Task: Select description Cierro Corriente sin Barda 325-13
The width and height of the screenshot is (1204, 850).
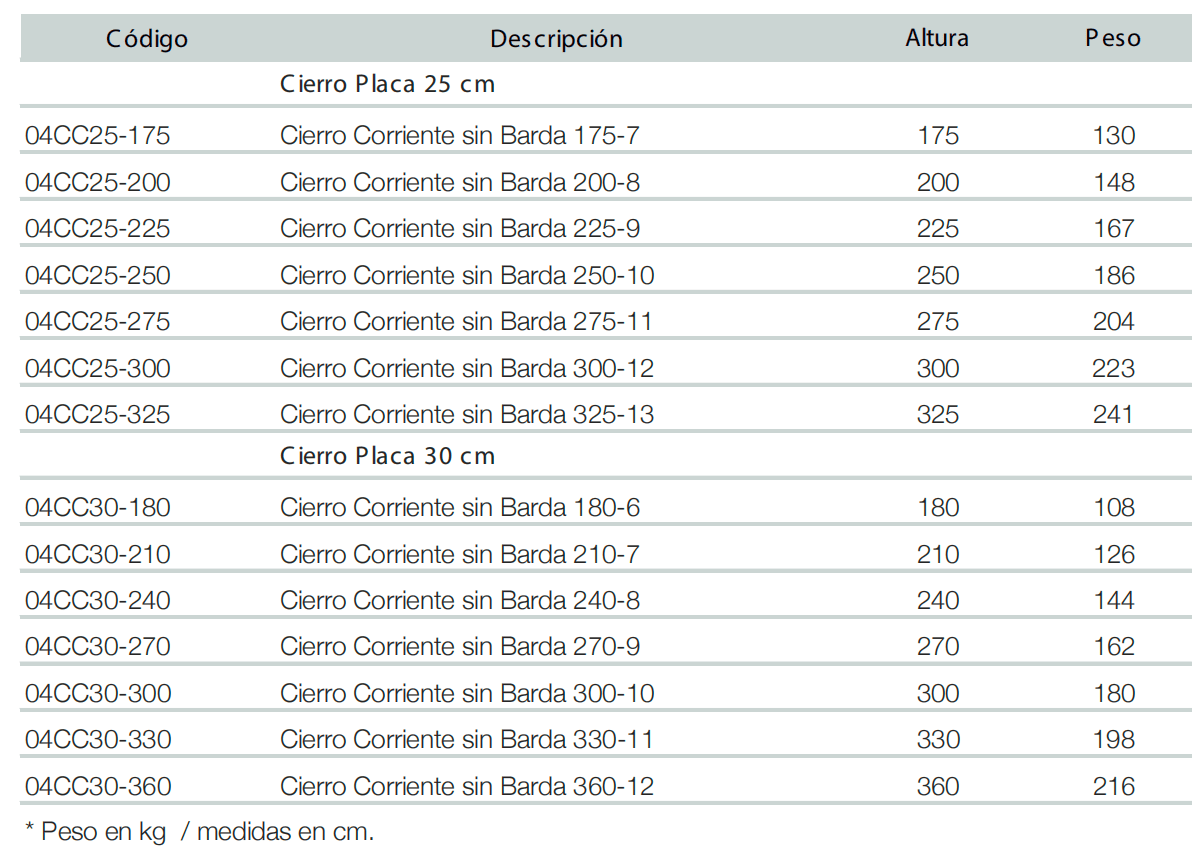Action: coord(467,415)
